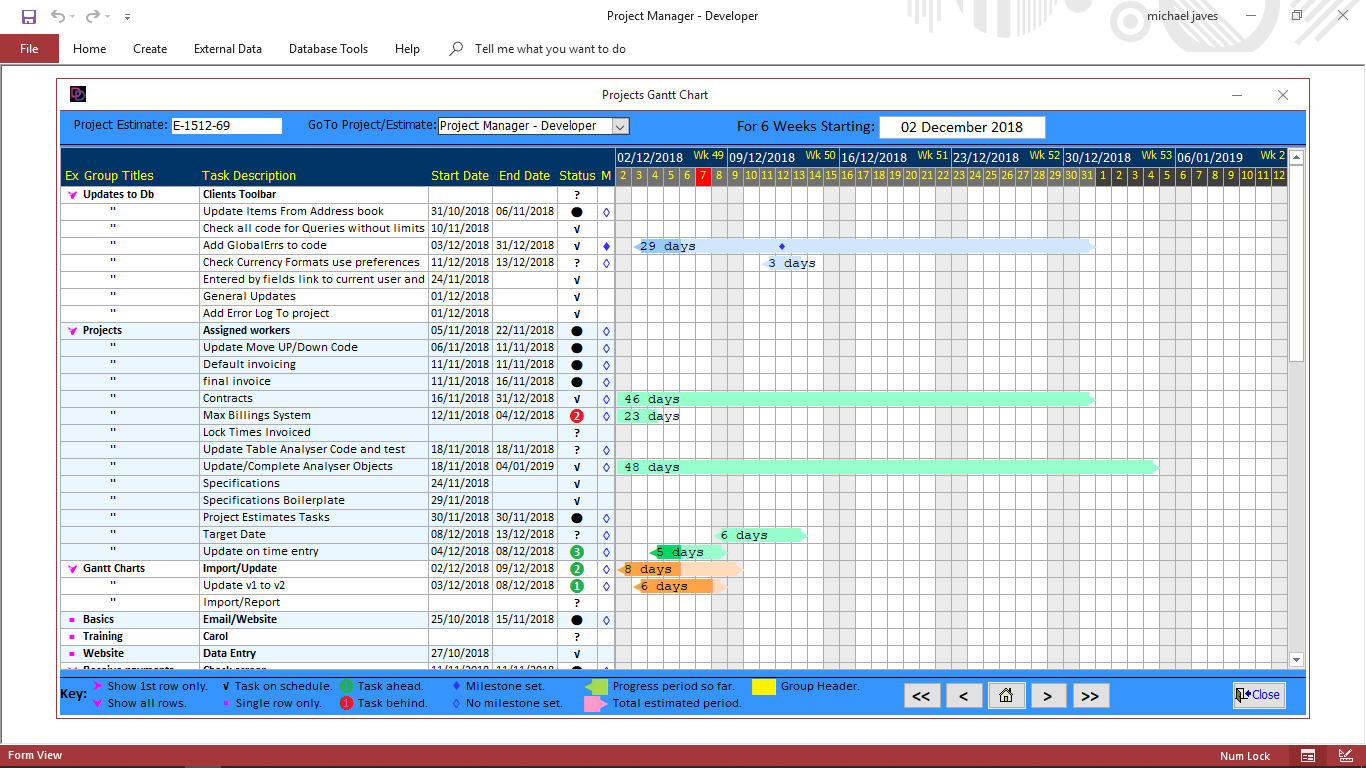Collapse the Gantt Charts group arrow
The height and width of the screenshot is (768, 1366).
(72, 569)
